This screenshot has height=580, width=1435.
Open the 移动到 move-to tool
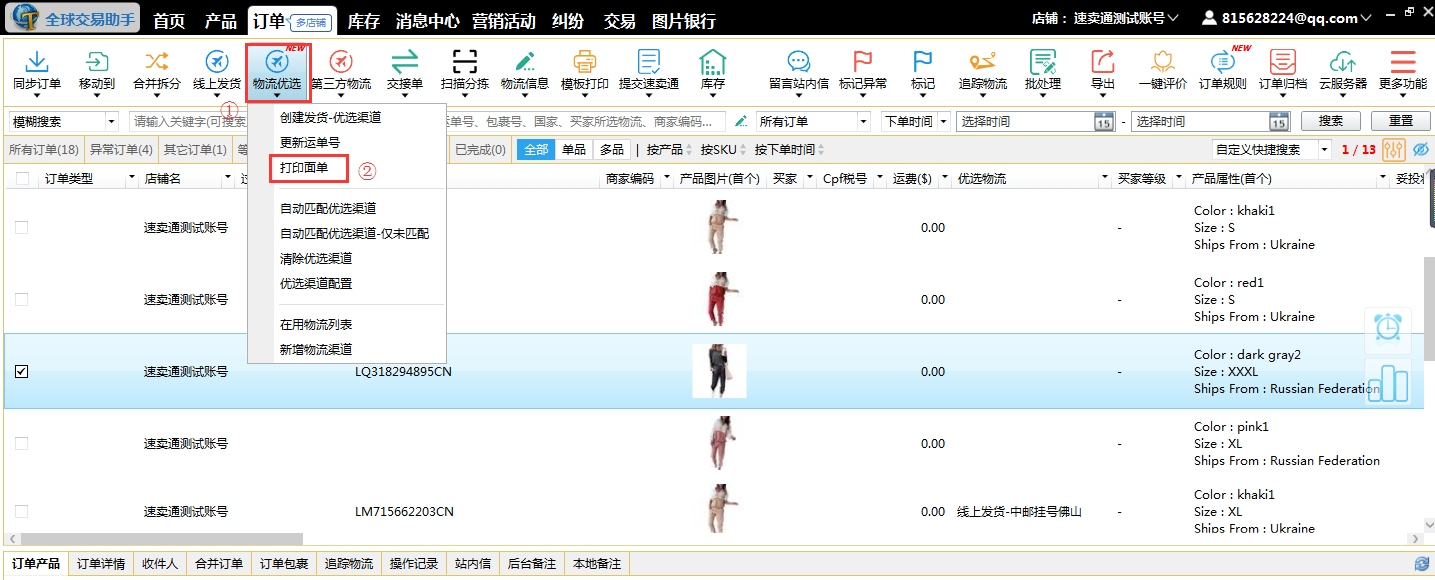97,61
